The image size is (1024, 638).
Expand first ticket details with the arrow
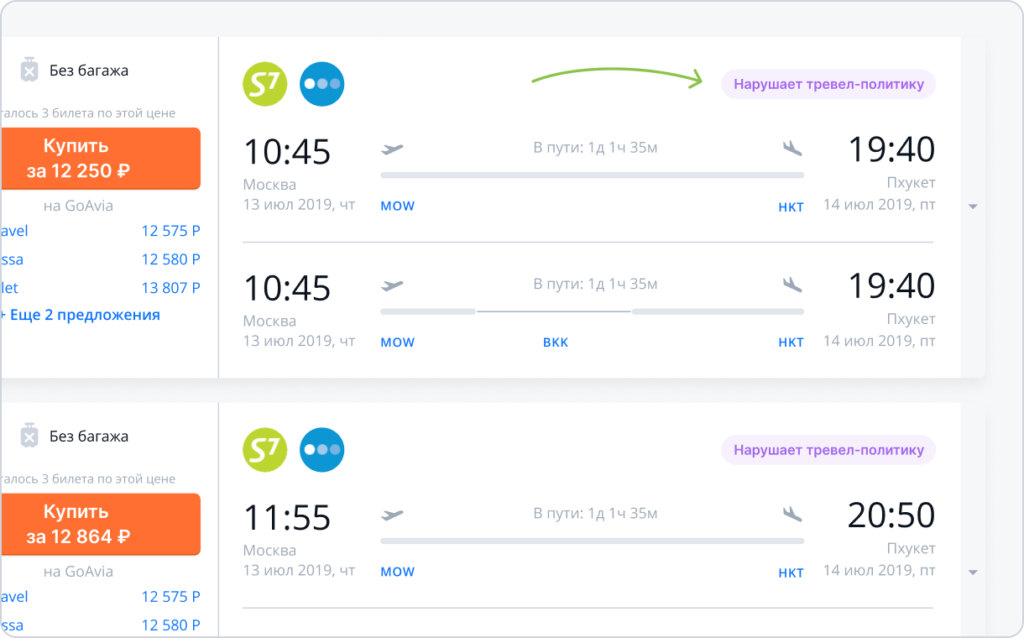click(x=972, y=206)
